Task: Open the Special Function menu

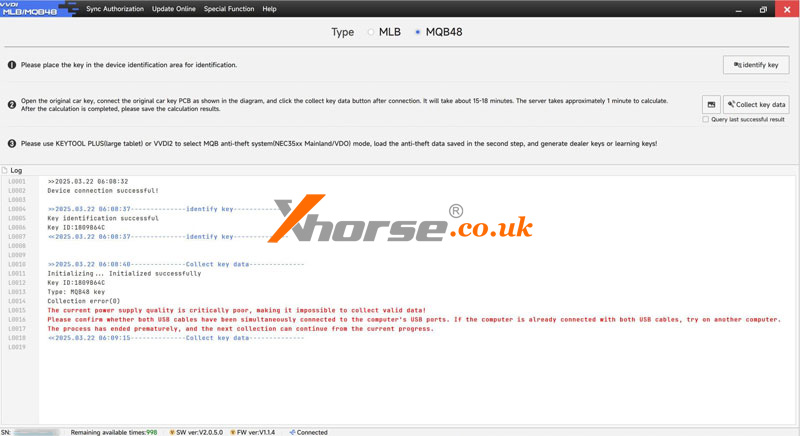Action: coord(229,9)
